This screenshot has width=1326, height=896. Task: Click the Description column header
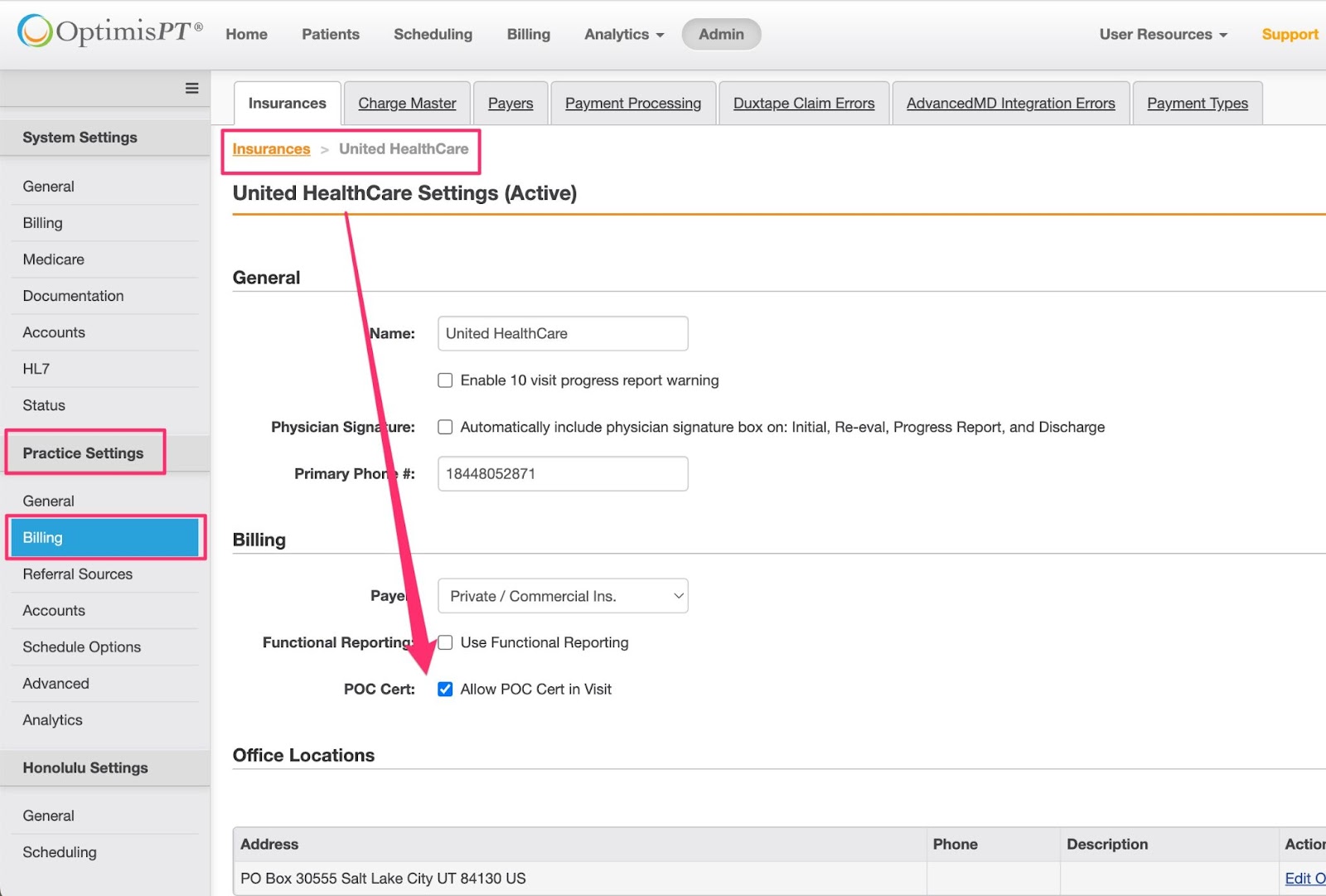(1169, 845)
